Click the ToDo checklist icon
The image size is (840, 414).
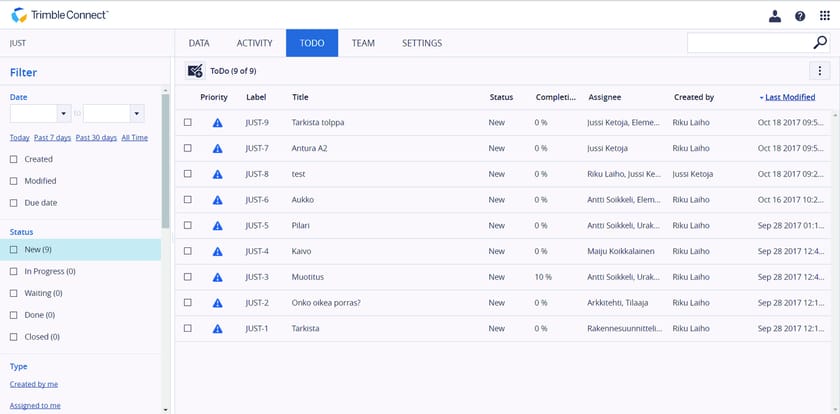[x=195, y=71]
